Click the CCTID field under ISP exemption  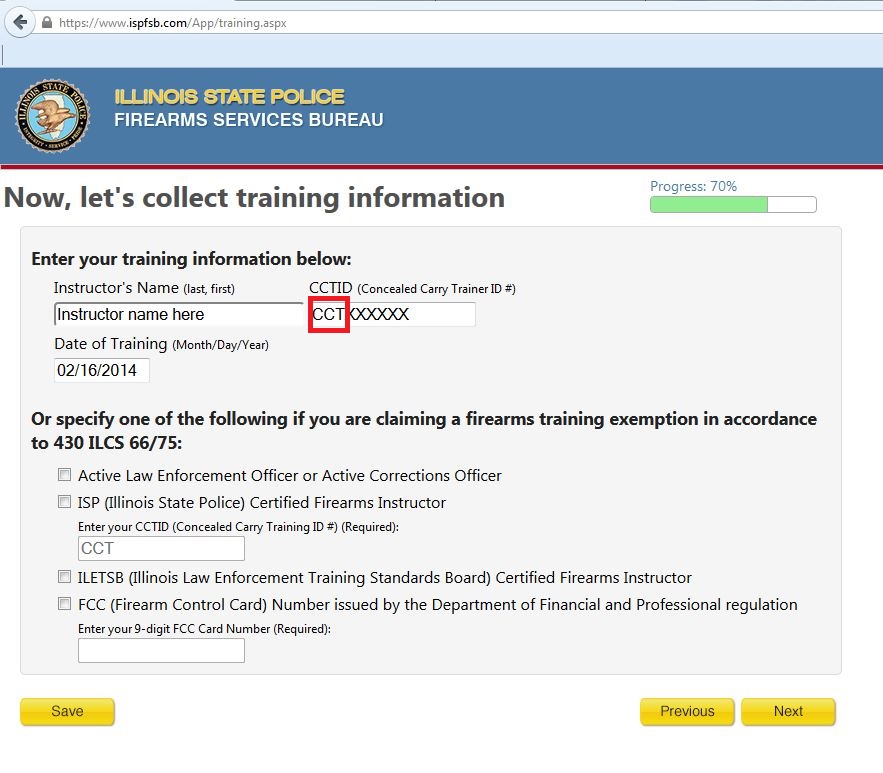click(x=160, y=548)
